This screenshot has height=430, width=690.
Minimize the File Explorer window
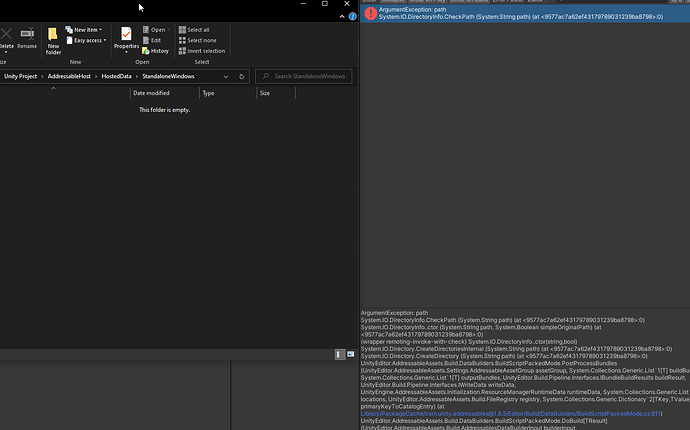pyautogui.click(x=303, y=4)
